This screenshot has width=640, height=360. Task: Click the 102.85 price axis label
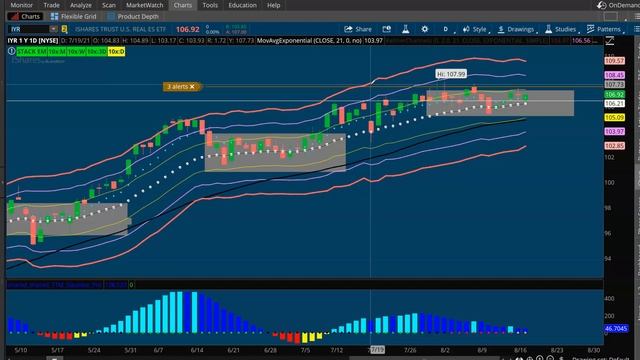tap(614, 146)
